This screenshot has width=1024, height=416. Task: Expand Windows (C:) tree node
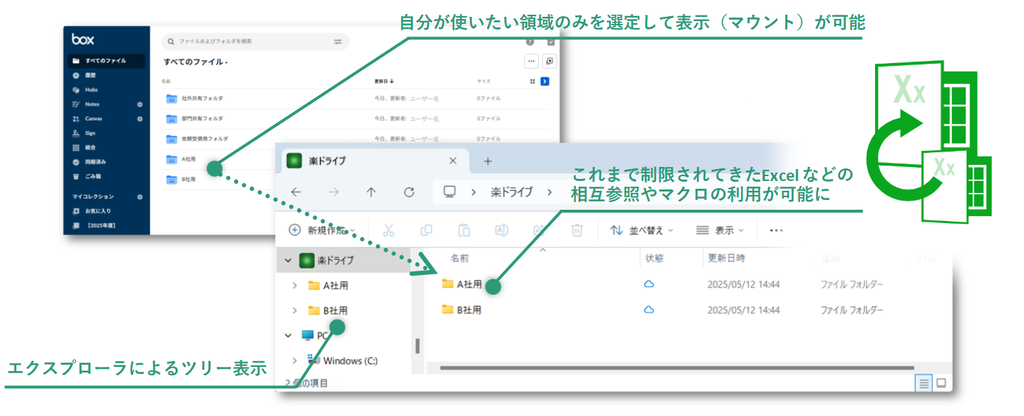pos(295,360)
